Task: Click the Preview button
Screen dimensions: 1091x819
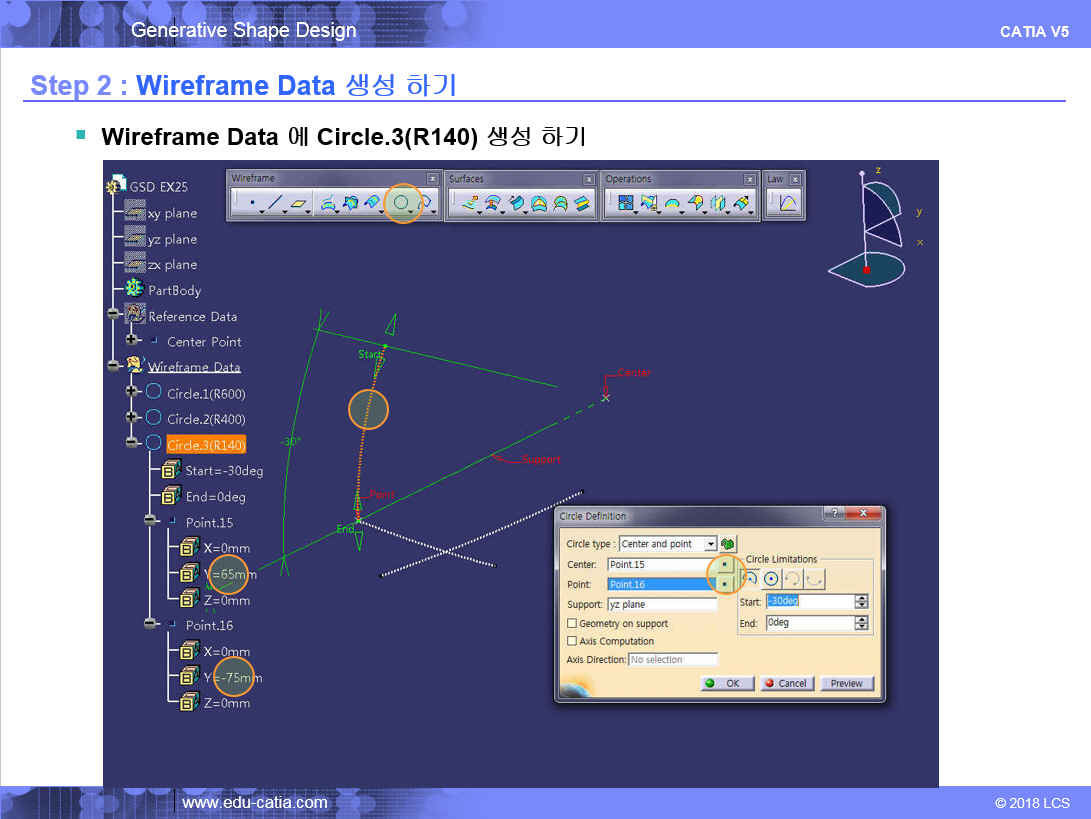Action: (846, 683)
